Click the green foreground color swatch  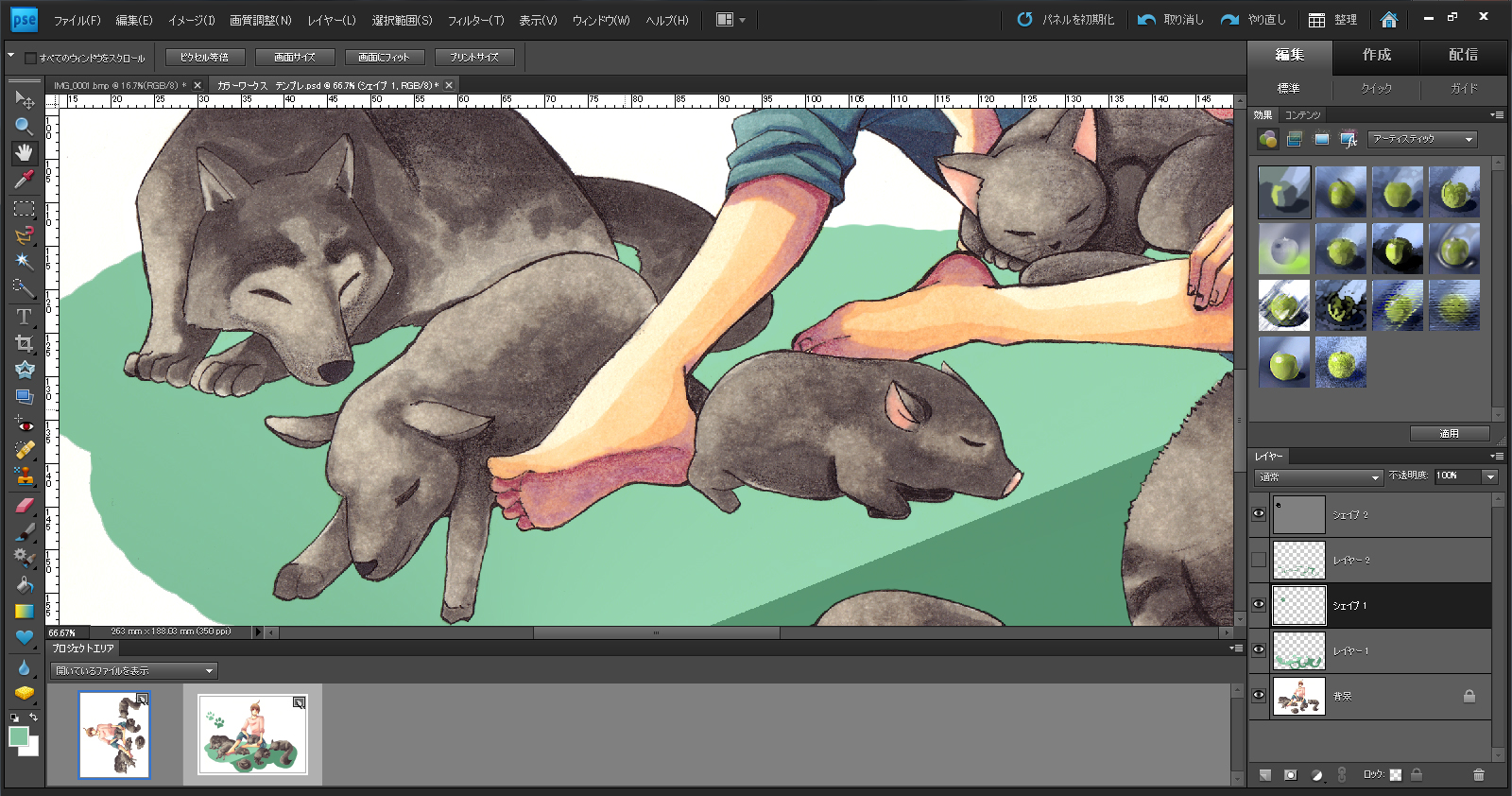[x=18, y=736]
